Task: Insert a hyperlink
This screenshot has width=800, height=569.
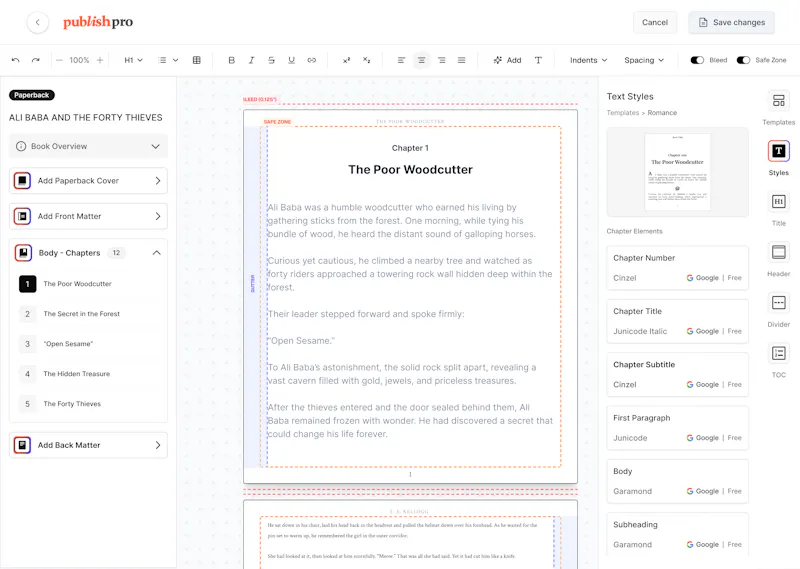Action: 312,60
